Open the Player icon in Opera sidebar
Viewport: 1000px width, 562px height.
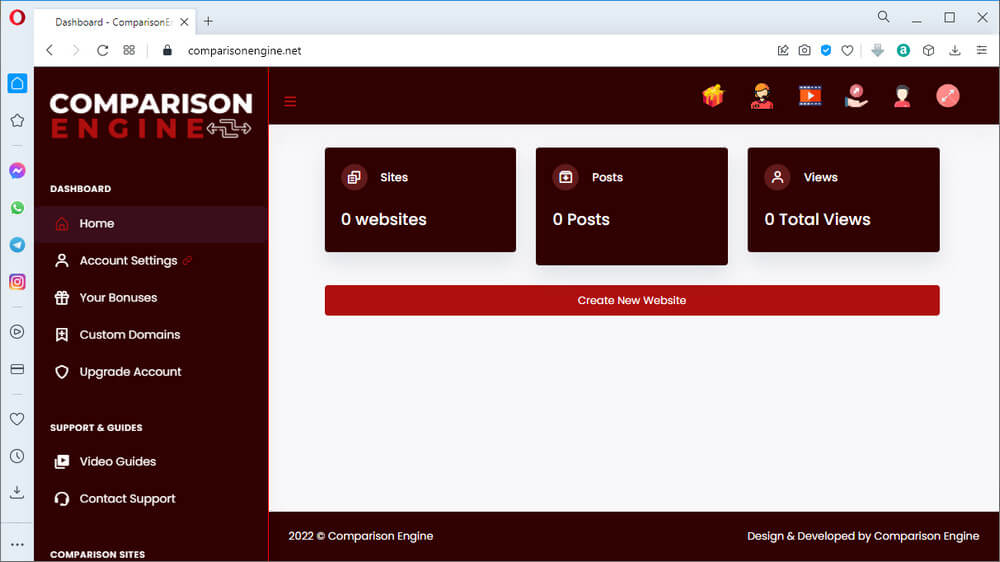[x=17, y=332]
